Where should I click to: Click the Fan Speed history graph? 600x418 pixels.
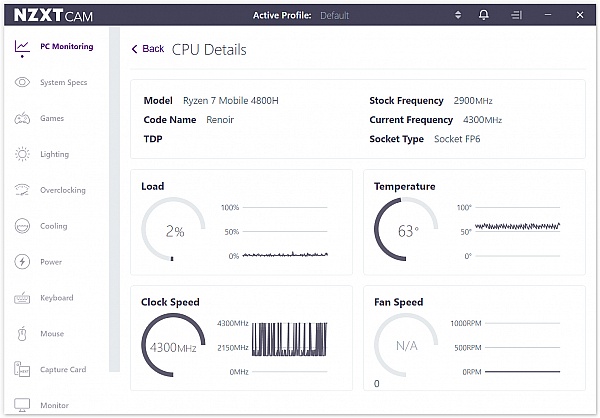522,347
